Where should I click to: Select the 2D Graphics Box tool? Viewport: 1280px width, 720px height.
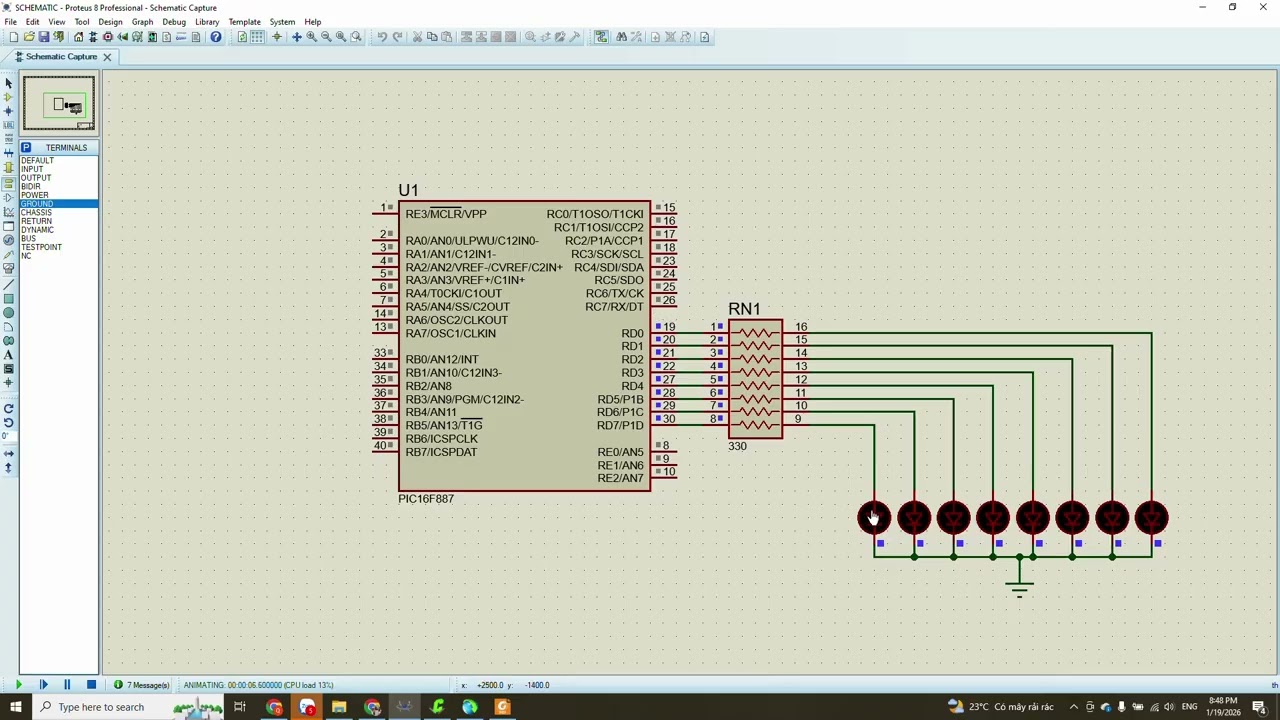pos(9,299)
